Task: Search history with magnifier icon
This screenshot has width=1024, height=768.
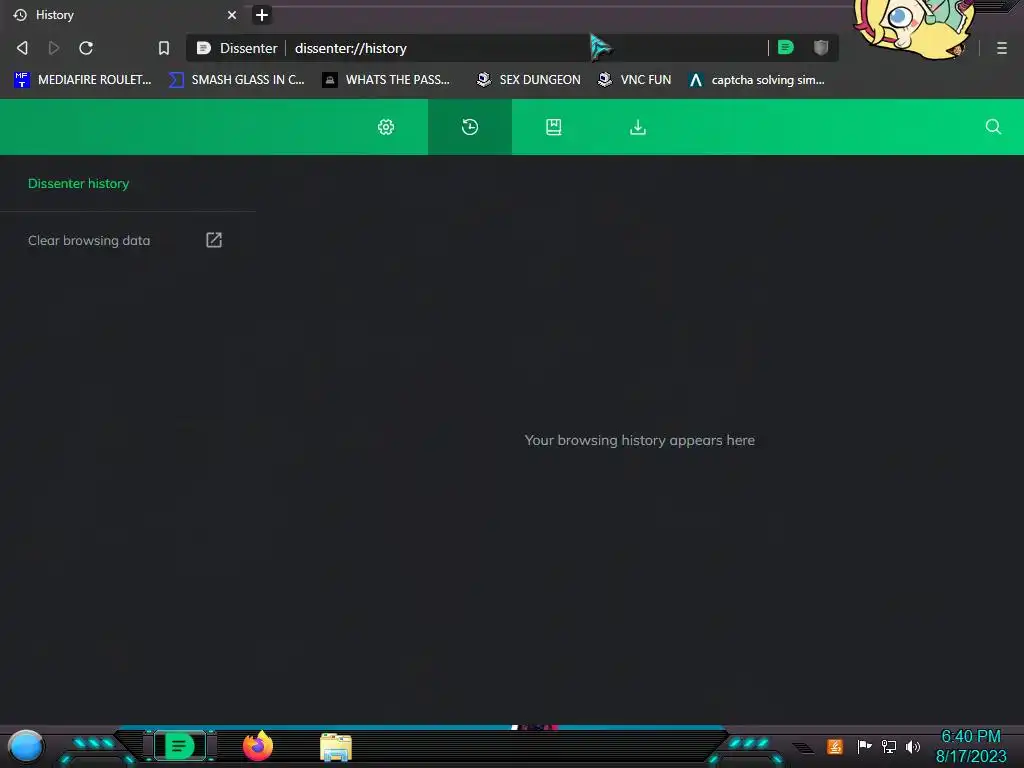Action: coord(993,127)
